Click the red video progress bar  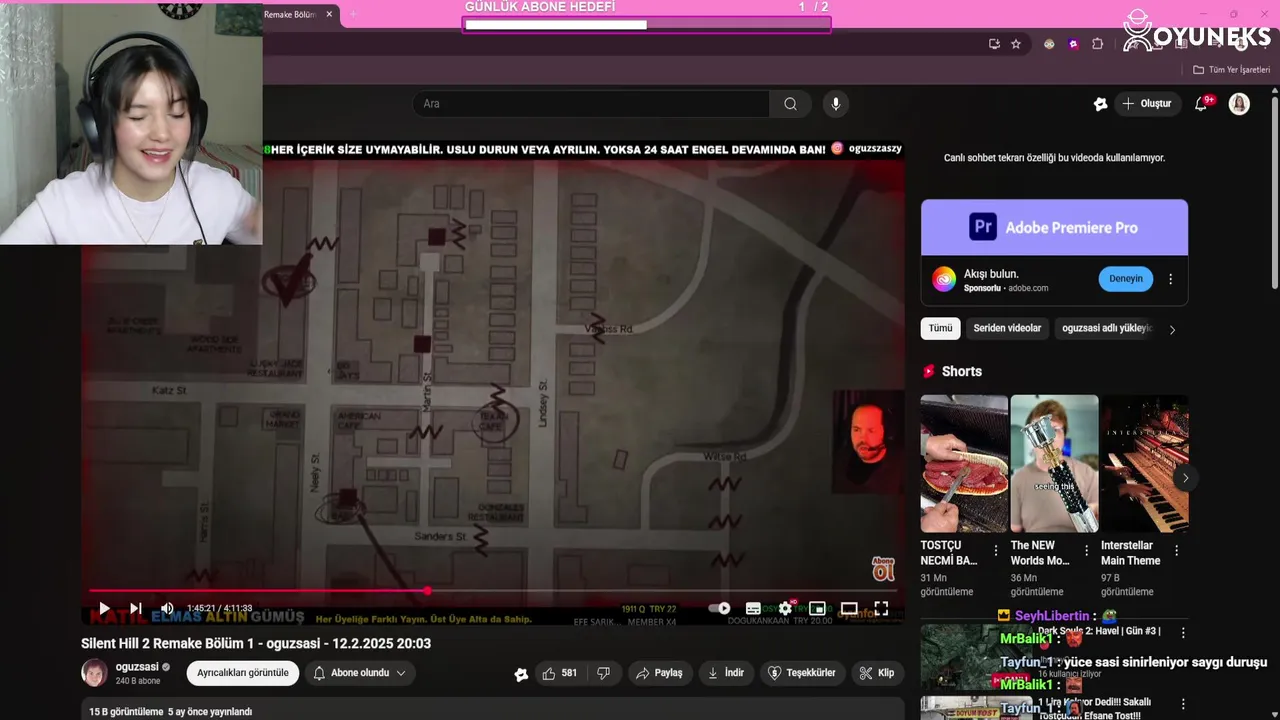493,591
